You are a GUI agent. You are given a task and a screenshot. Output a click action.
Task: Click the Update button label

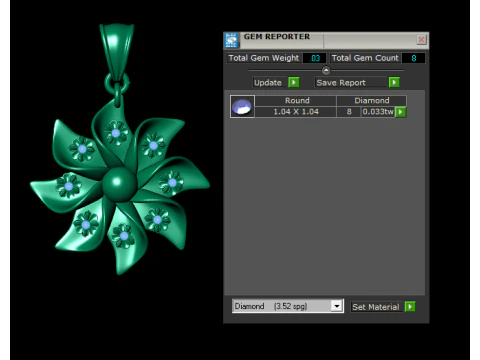coord(268,82)
